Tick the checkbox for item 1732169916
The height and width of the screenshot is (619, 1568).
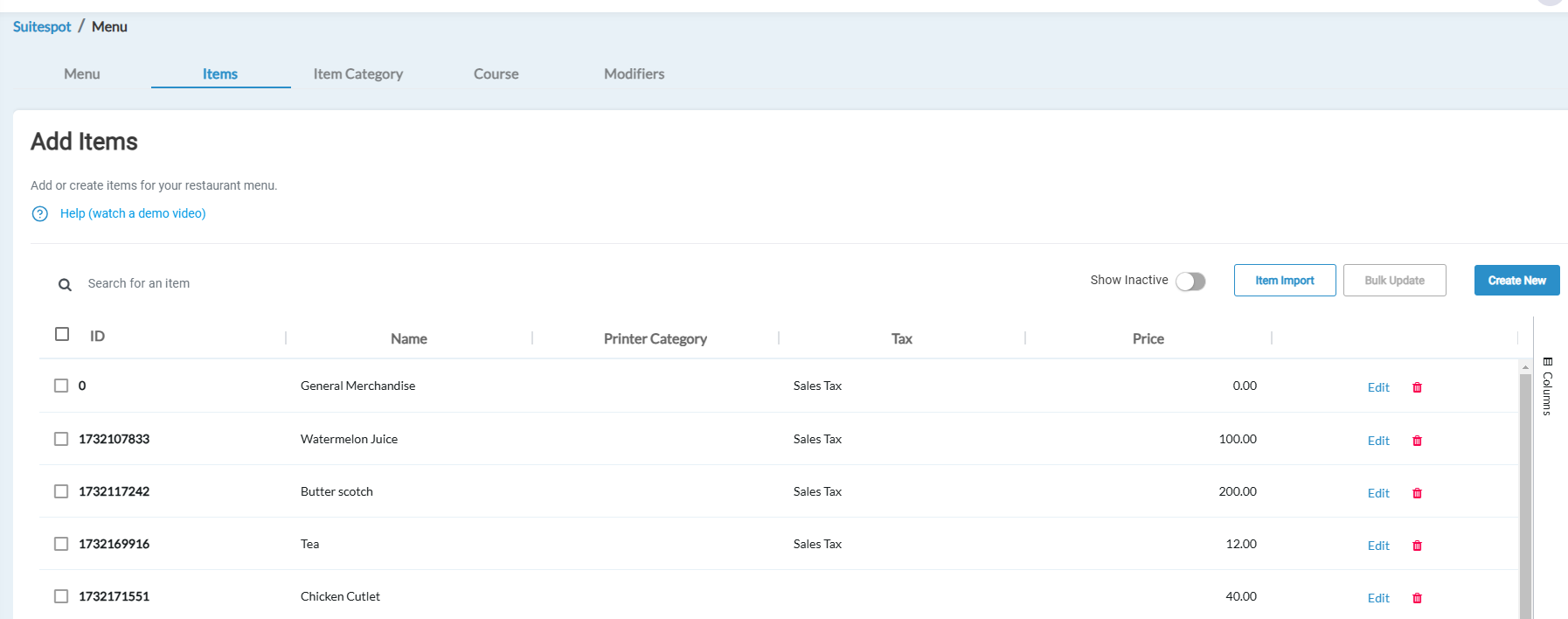click(61, 544)
